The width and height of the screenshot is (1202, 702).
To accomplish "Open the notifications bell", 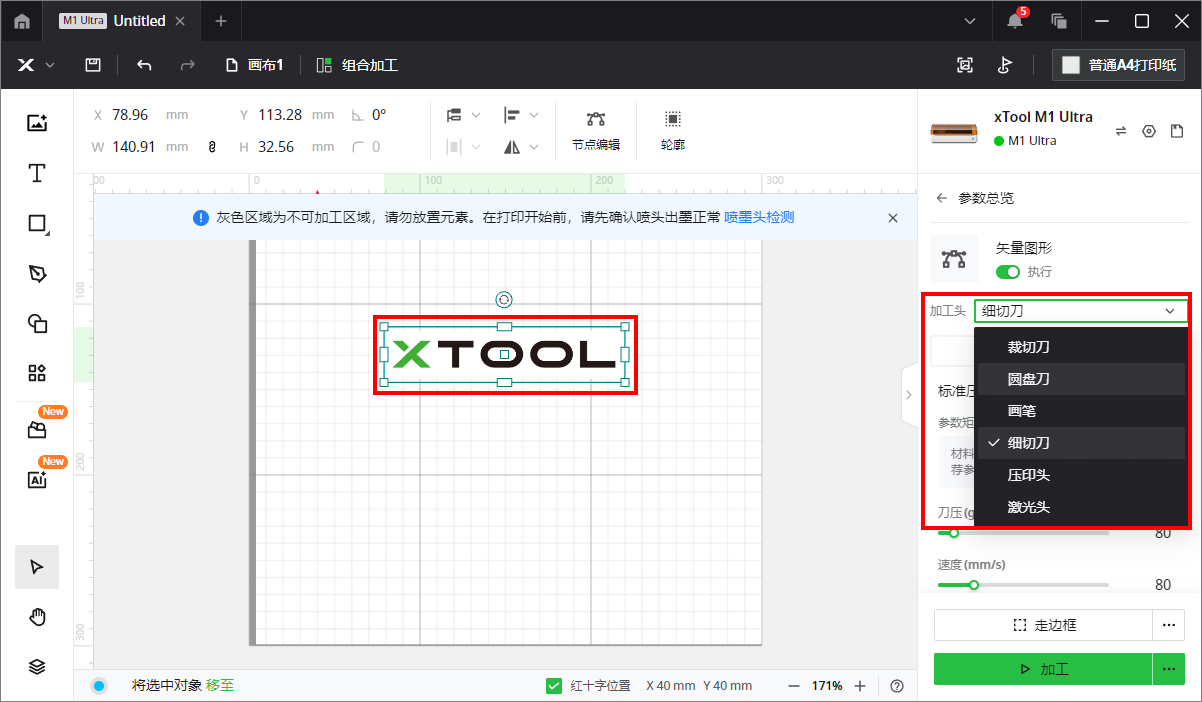I will pos(1016,21).
